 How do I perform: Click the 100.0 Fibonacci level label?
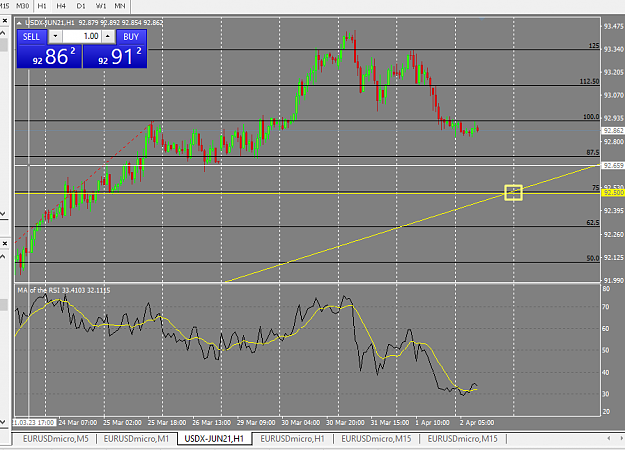click(x=591, y=117)
